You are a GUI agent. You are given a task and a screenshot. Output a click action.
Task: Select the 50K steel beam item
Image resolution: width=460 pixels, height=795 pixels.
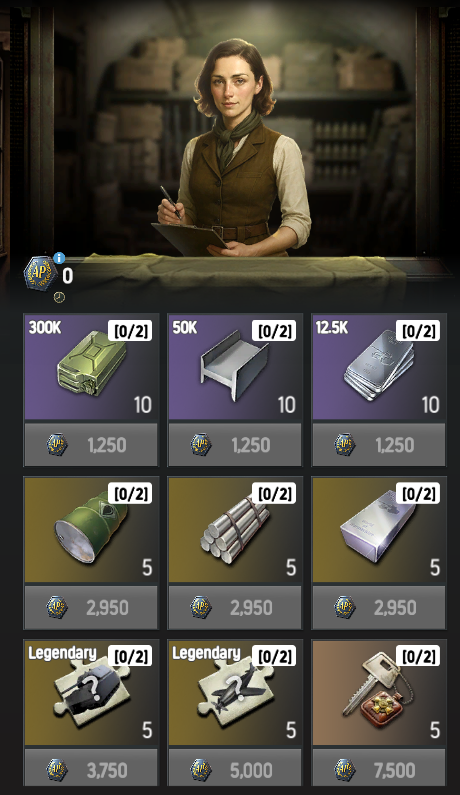coord(235,367)
